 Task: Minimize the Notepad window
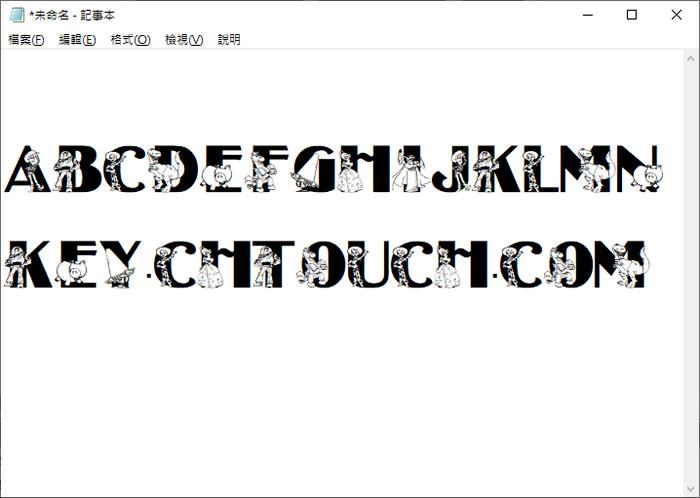tap(588, 15)
